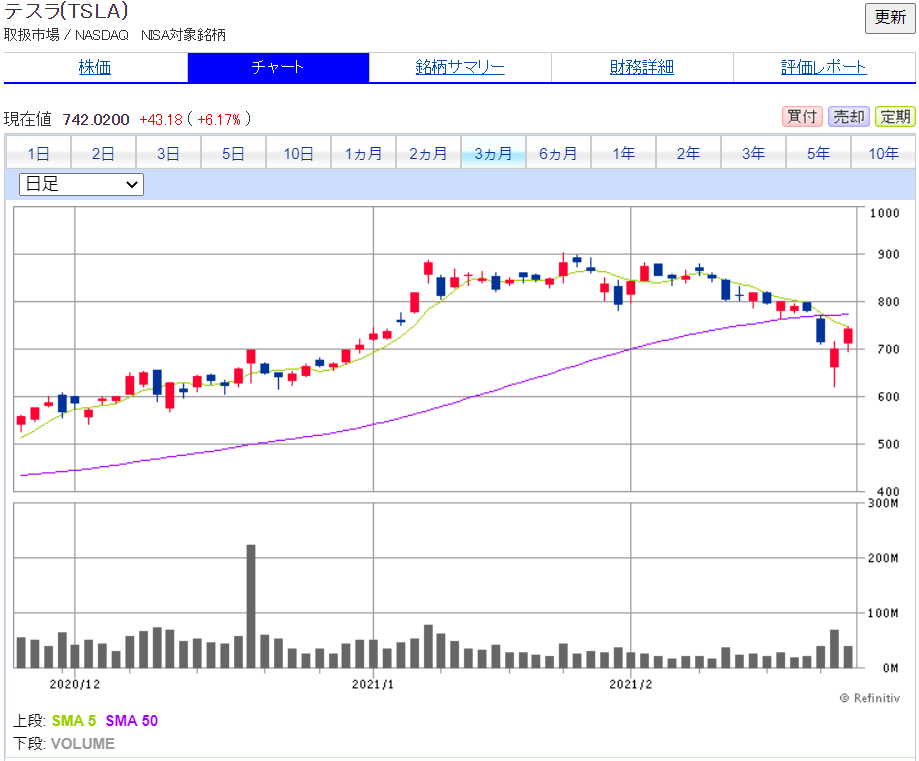Select the 5年 chart period
Viewport: 919px width, 761px height.
(819, 154)
